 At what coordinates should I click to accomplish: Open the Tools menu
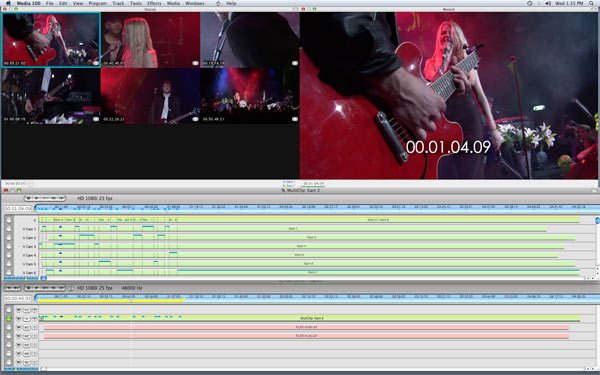click(x=135, y=3)
